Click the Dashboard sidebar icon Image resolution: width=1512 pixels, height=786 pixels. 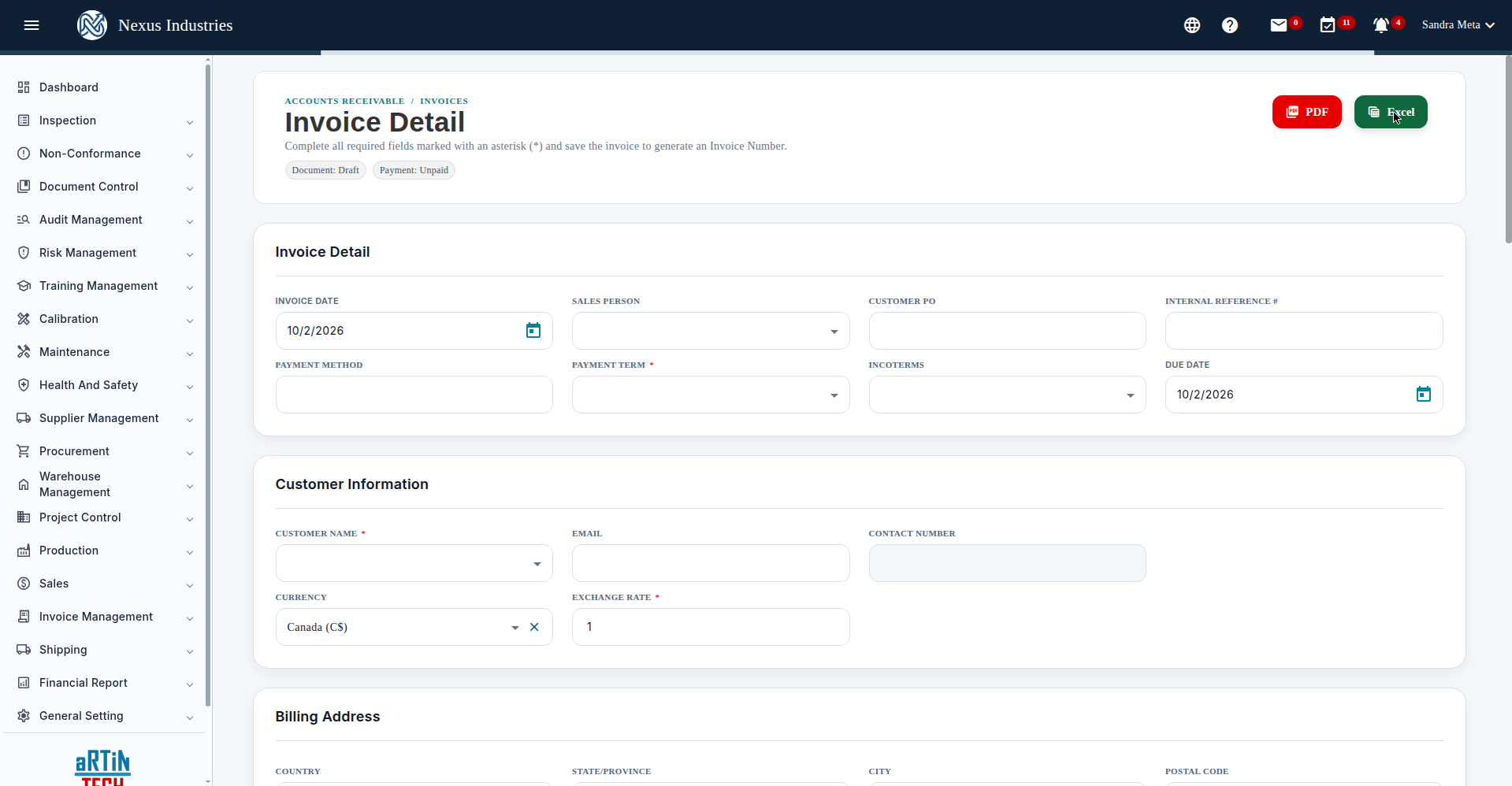point(24,87)
